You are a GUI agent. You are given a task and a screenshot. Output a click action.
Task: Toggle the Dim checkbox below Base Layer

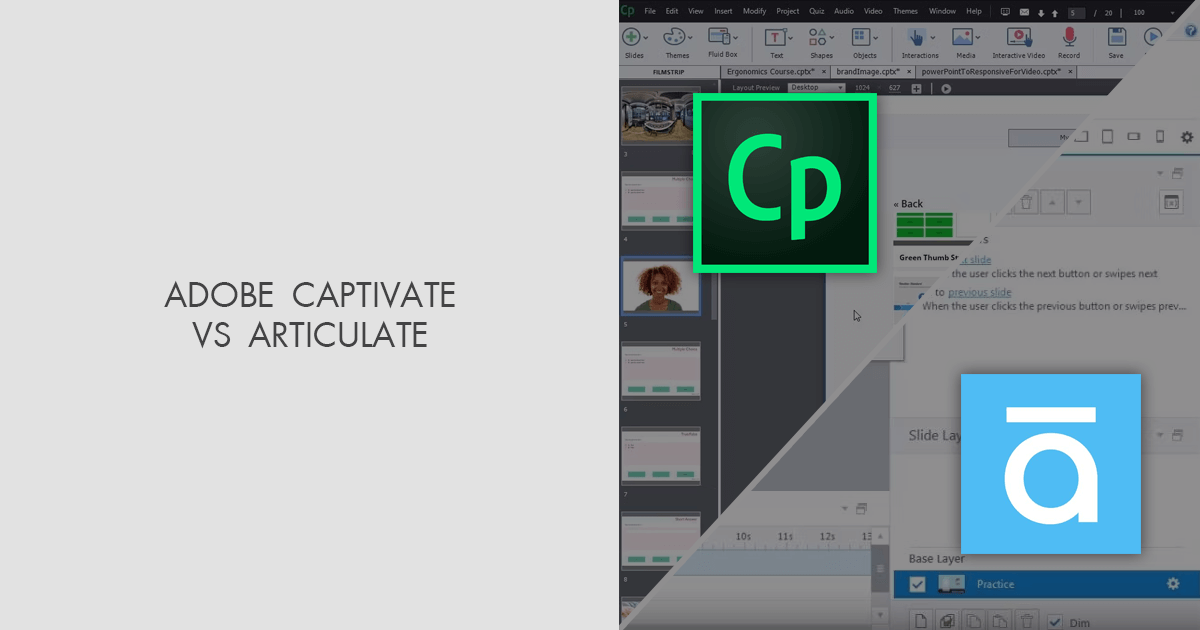coord(1054,621)
